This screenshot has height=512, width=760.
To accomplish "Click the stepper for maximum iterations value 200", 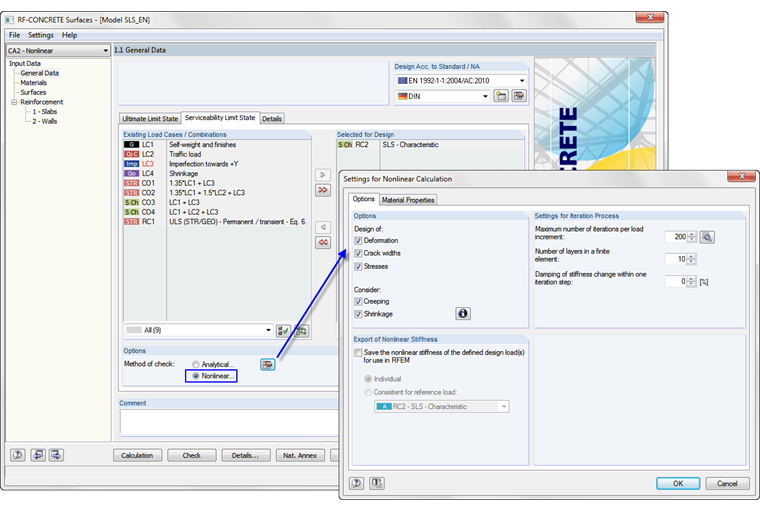I will (692, 237).
